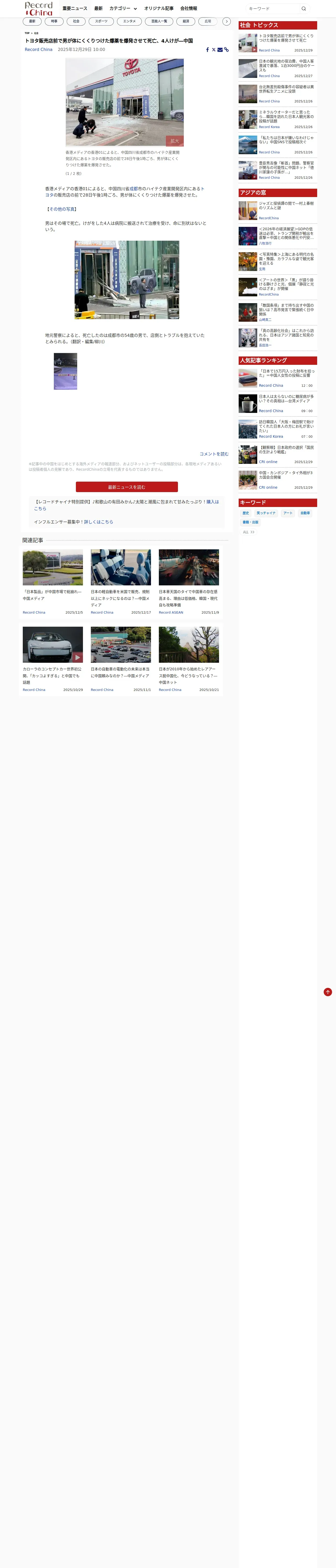Open ranking article 訪日韓国人 大阪・梅田駅
The width and height of the screenshot is (336, 1568).
point(277,429)
